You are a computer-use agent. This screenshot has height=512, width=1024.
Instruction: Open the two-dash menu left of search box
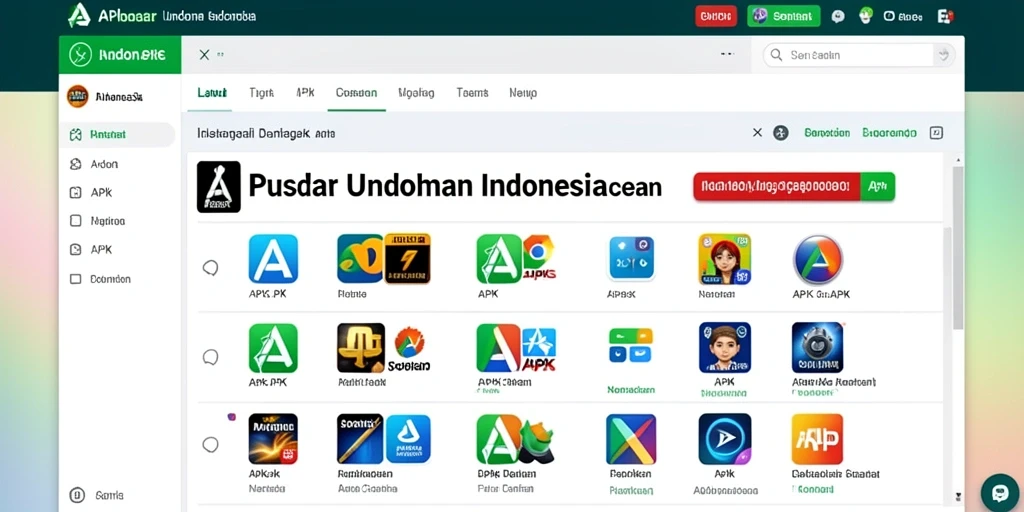pyautogui.click(x=728, y=54)
